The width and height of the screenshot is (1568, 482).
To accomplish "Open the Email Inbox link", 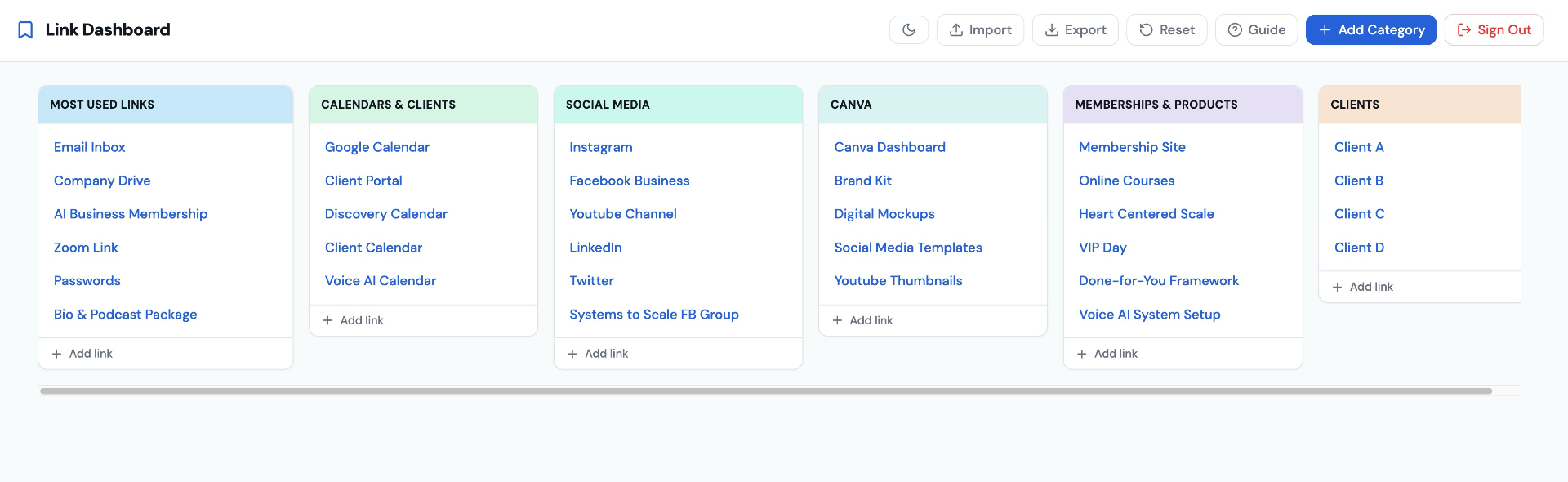I will [90, 147].
